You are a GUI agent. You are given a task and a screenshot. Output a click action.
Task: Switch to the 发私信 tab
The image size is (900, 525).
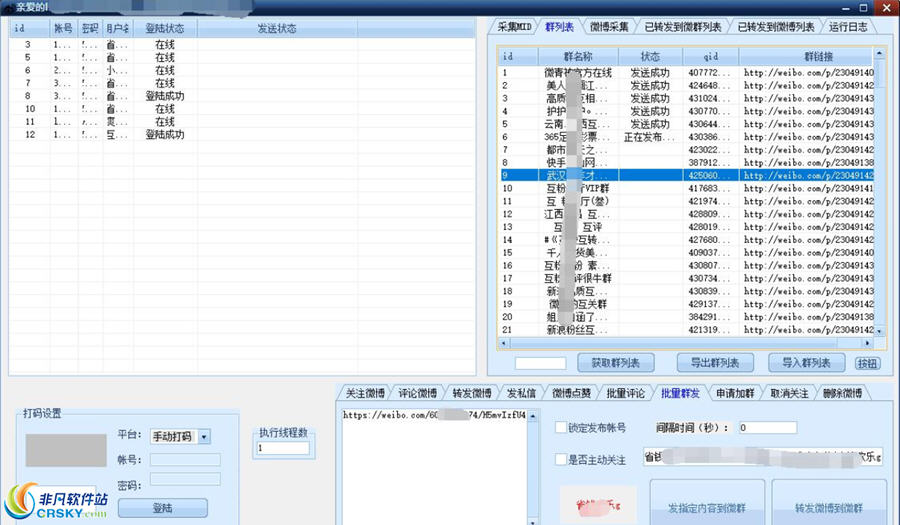(x=521, y=393)
